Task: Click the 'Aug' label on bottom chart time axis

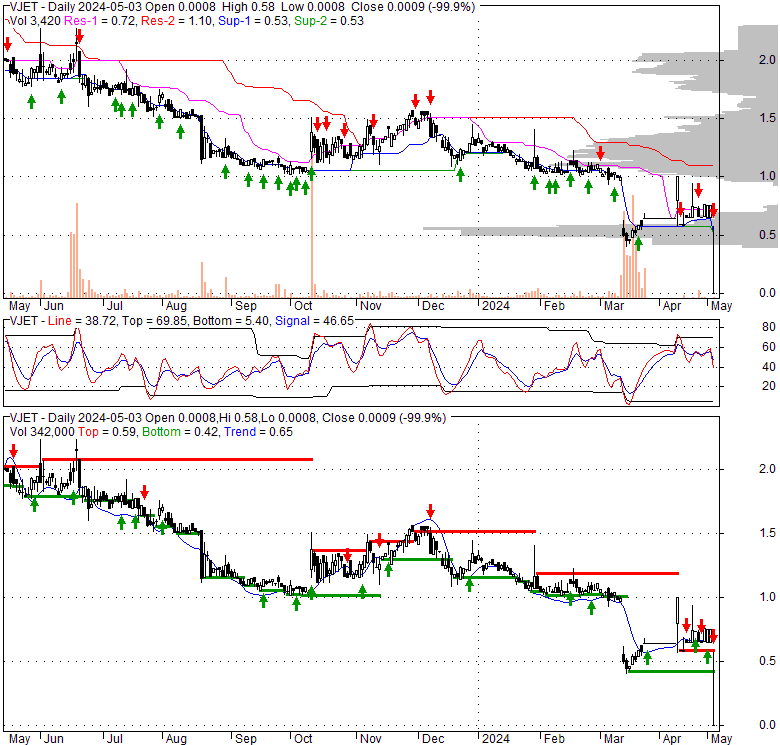Action: point(176,739)
